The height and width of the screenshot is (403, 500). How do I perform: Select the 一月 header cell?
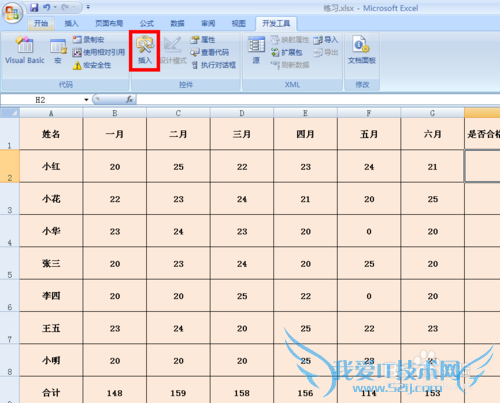tap(115, 134)
